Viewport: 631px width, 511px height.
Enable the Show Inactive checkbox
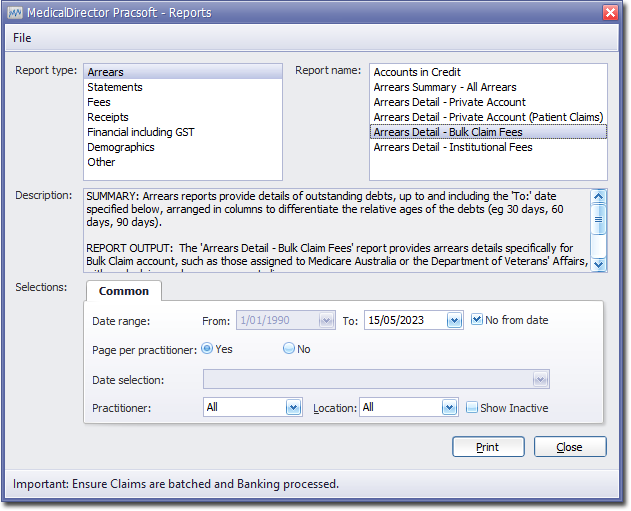click(x=472, y=407)
